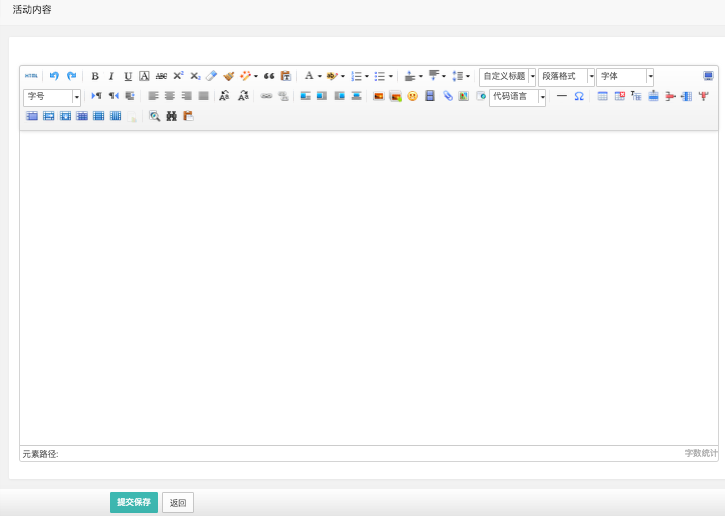Apply font color letter A
Screen dimensions: 725x516
pyautogui.click(x=309, y=76)
